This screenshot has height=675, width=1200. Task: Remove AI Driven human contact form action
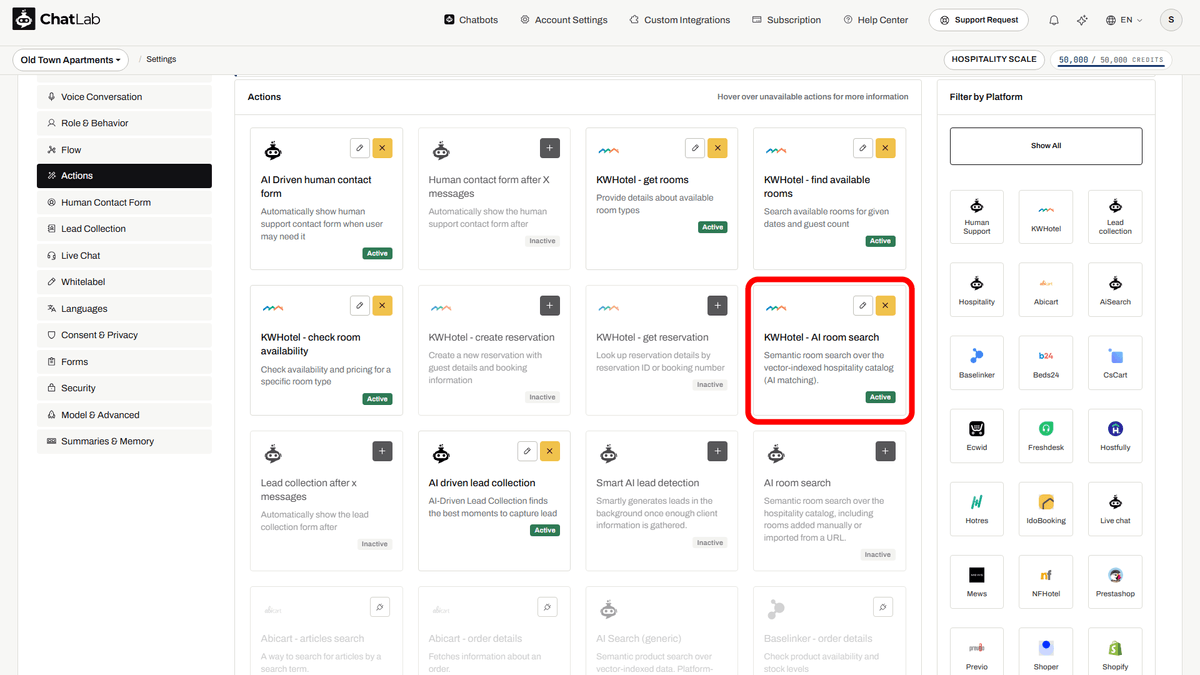click(x=382, y=148)
